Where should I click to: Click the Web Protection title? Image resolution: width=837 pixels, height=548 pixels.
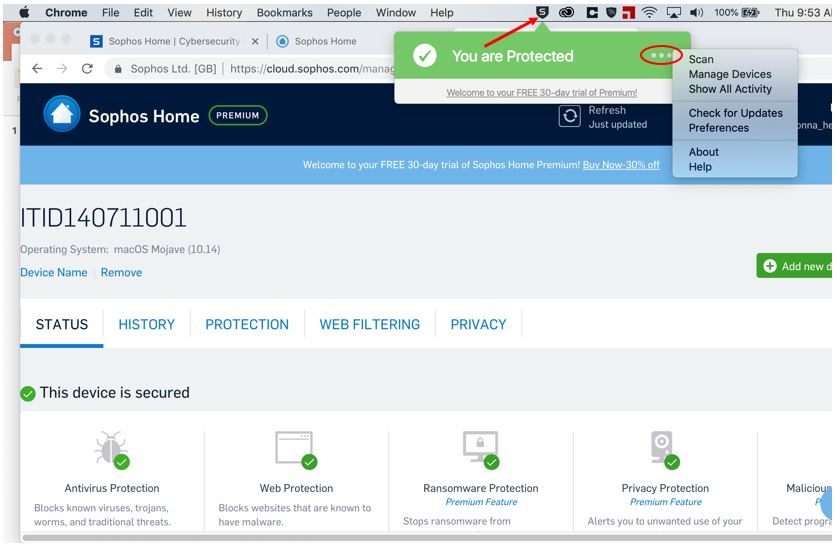tap(296, 488)
